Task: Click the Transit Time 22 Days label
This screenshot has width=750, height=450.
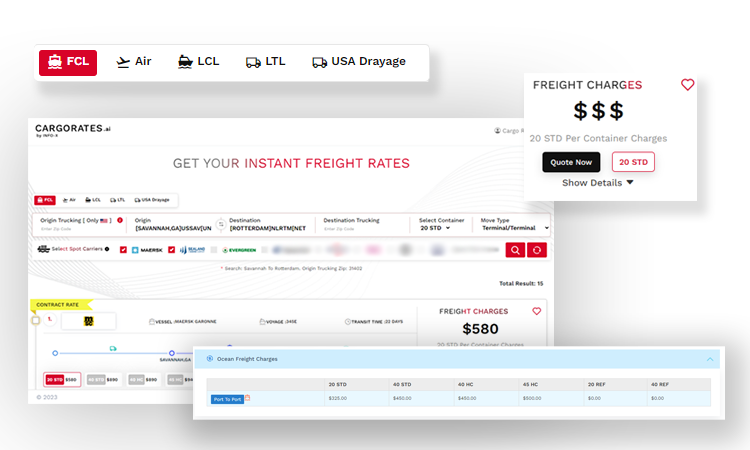Action: click(374, 322)
